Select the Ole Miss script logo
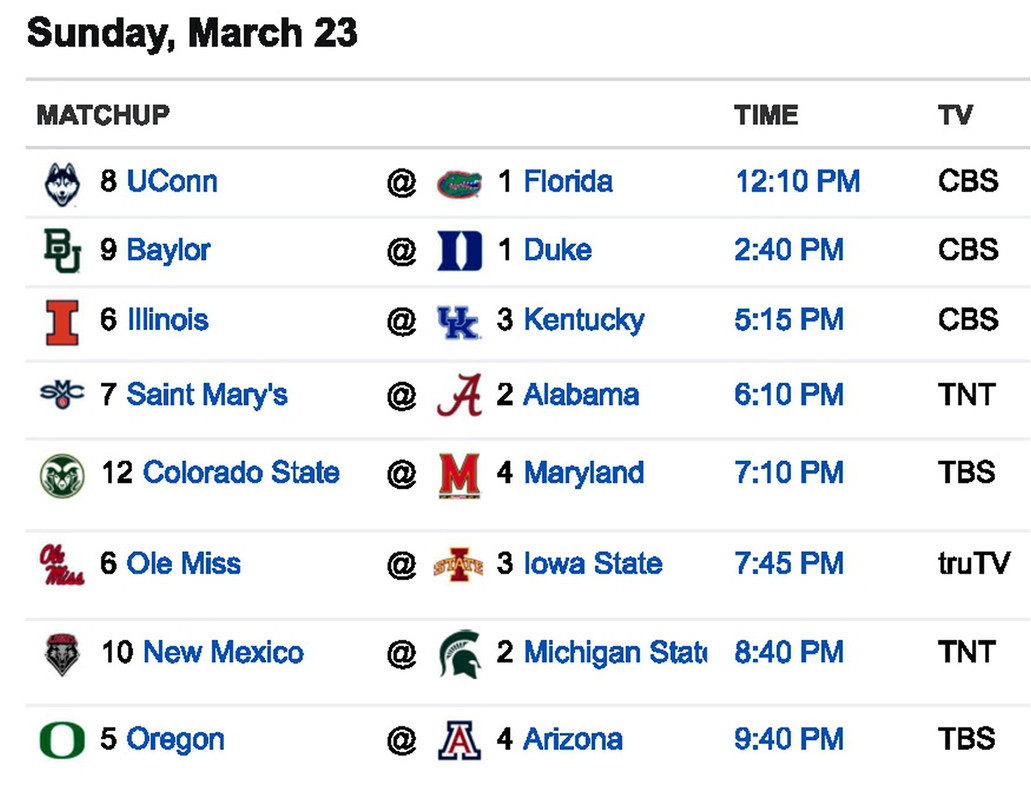The height and width of the screenshot is (800, 1031). click(61, 564)
